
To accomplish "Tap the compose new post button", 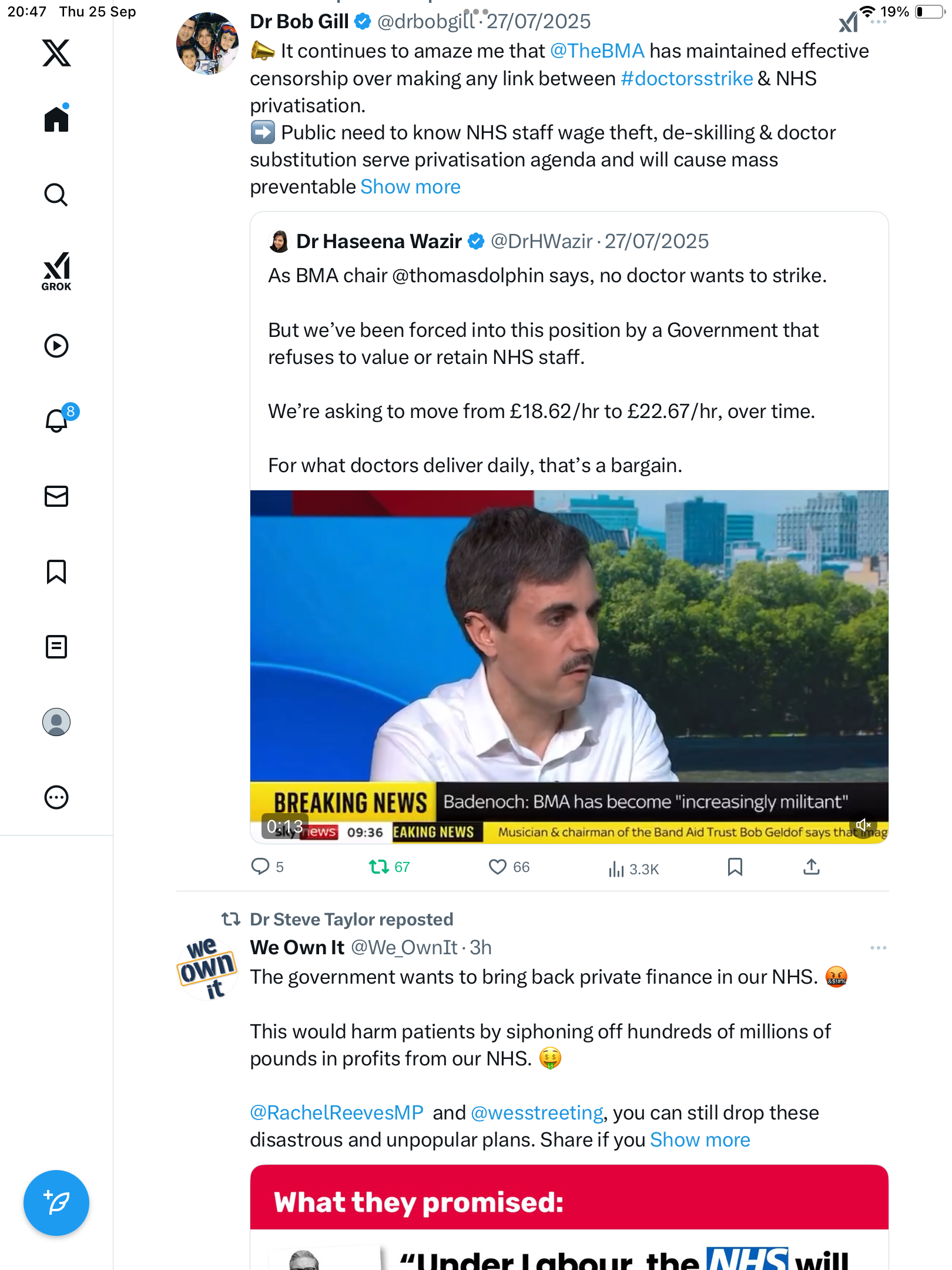I will coord(56,1202).
